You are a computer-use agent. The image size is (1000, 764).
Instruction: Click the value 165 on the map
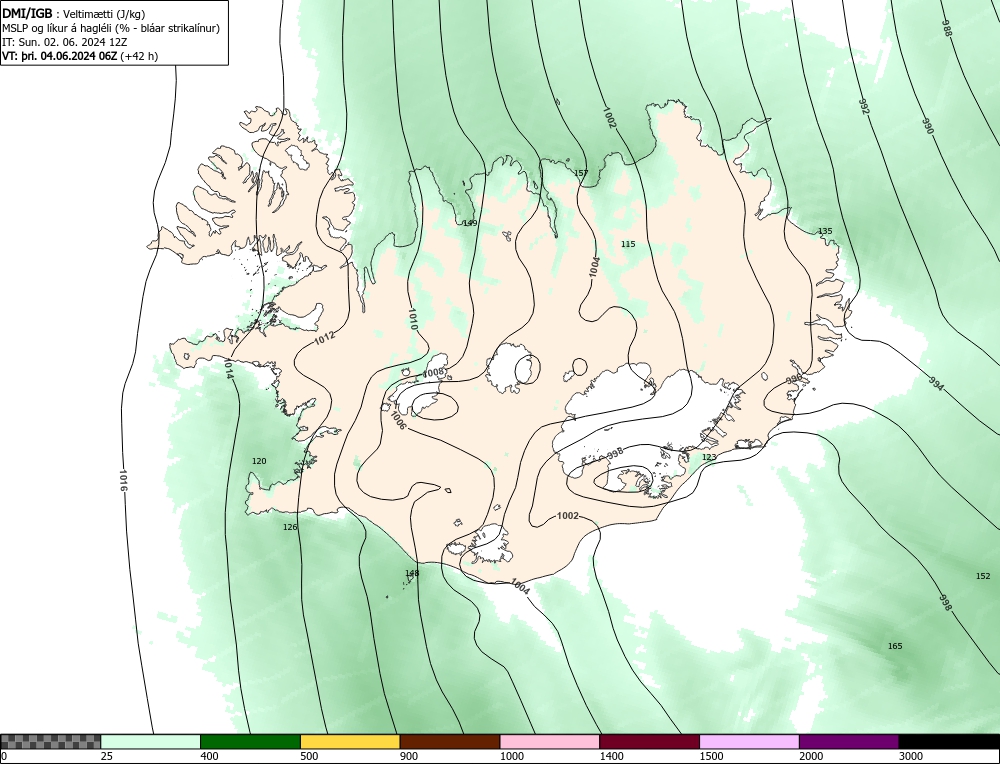point(895,647)
